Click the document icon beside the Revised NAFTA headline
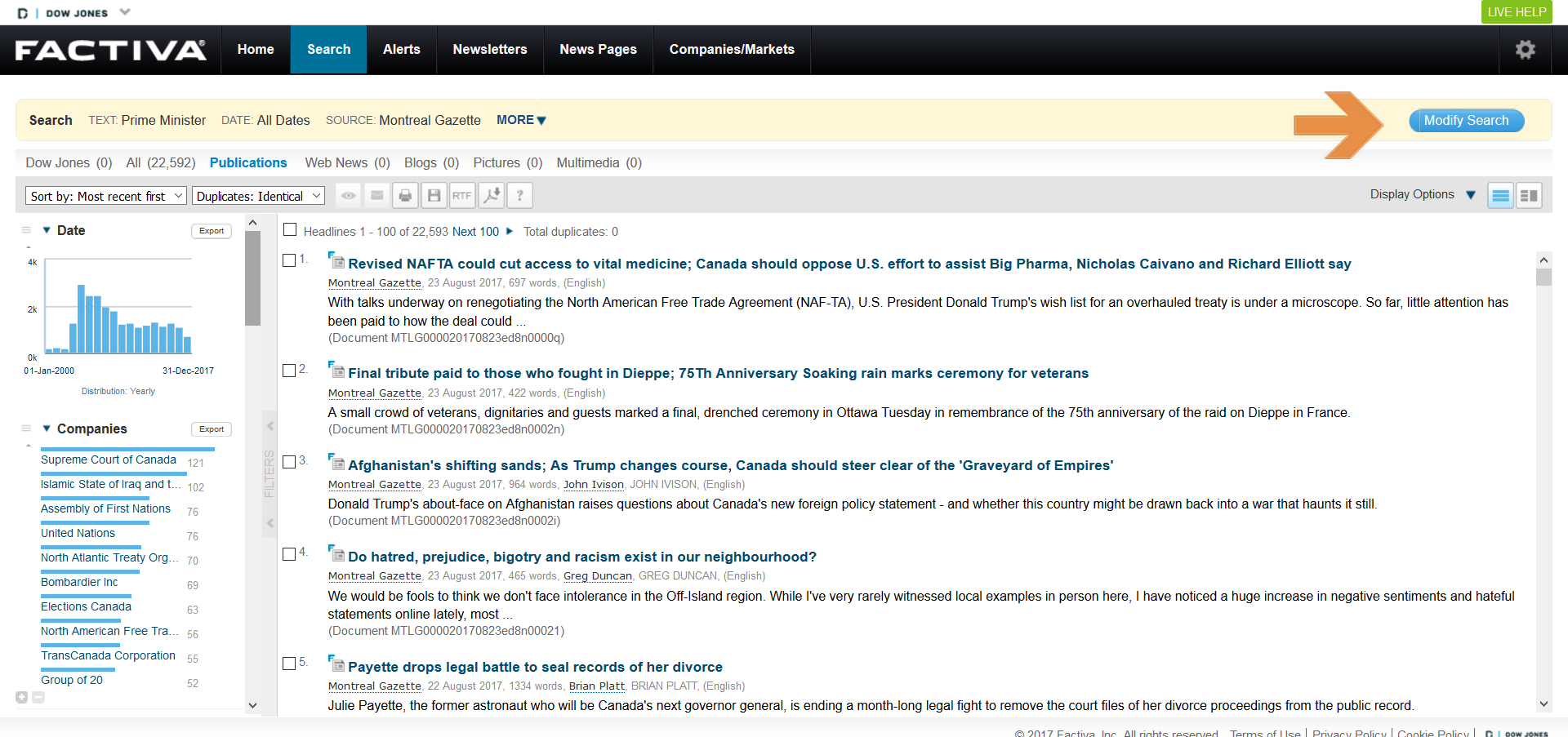 (x=336, y=261)
